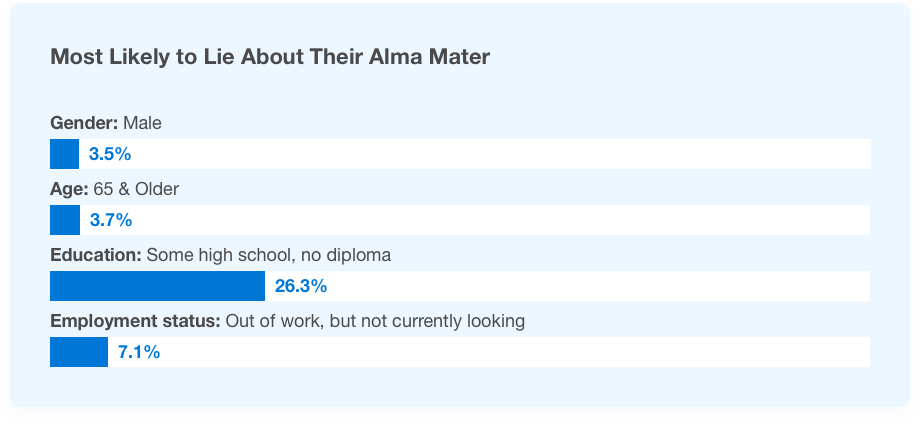The width and height of the screenshot is (920, 424).
Task: Select the blue Age bar
Action: 65,220
